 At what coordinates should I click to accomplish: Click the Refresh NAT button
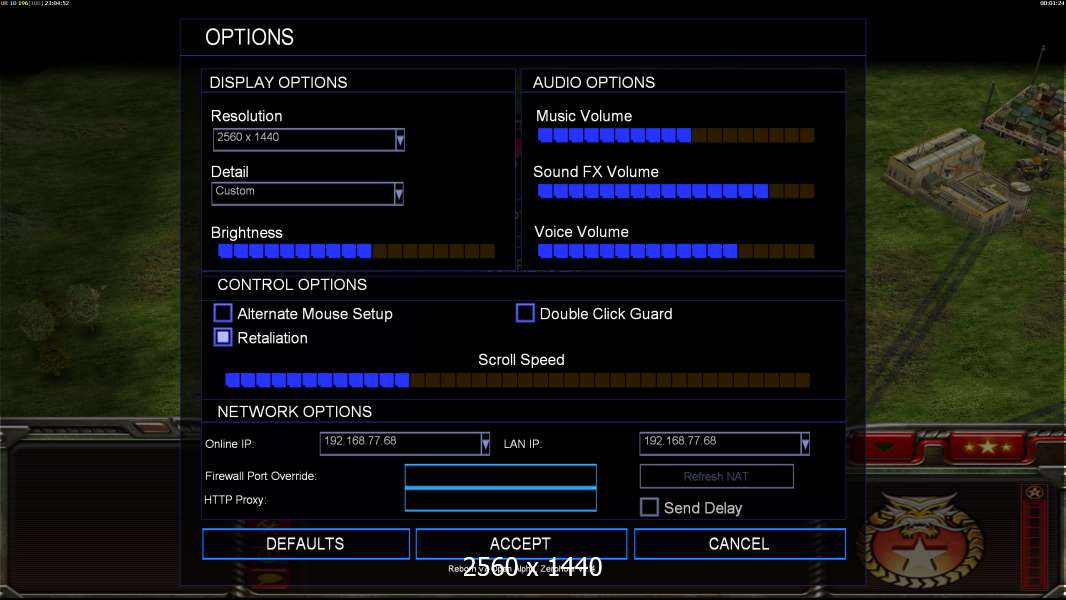coord(717,476)
